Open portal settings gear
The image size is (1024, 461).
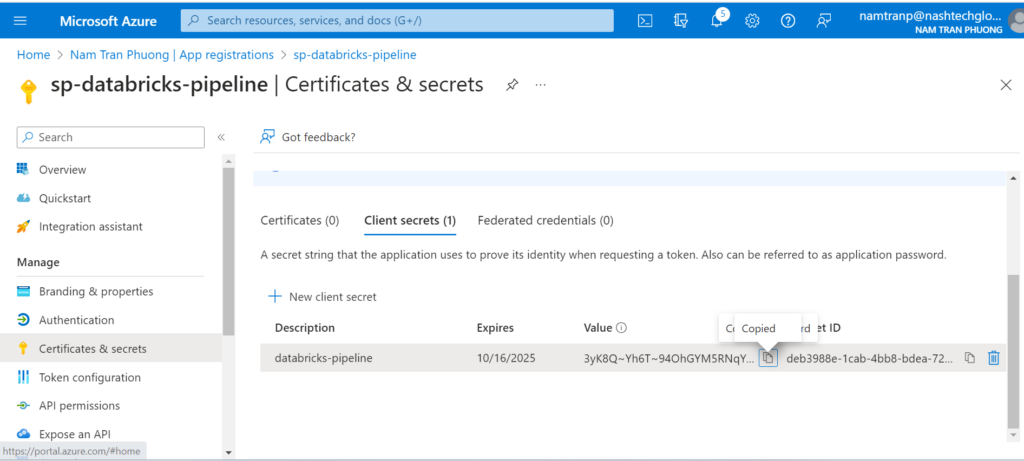(752, 20)
